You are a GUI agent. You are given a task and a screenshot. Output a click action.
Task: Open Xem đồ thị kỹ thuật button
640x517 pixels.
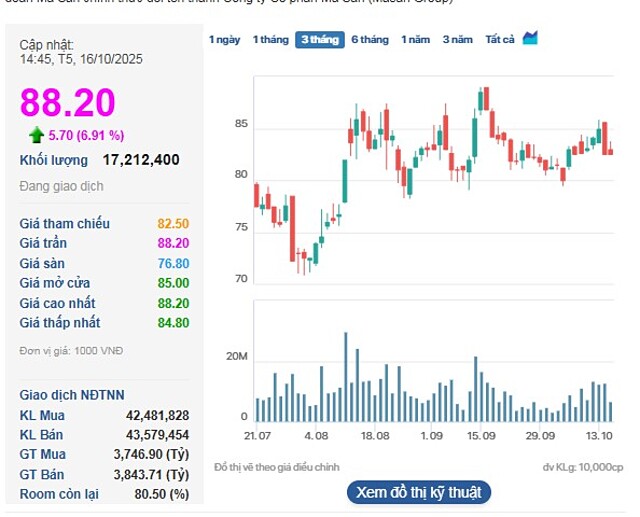point(419,492)
